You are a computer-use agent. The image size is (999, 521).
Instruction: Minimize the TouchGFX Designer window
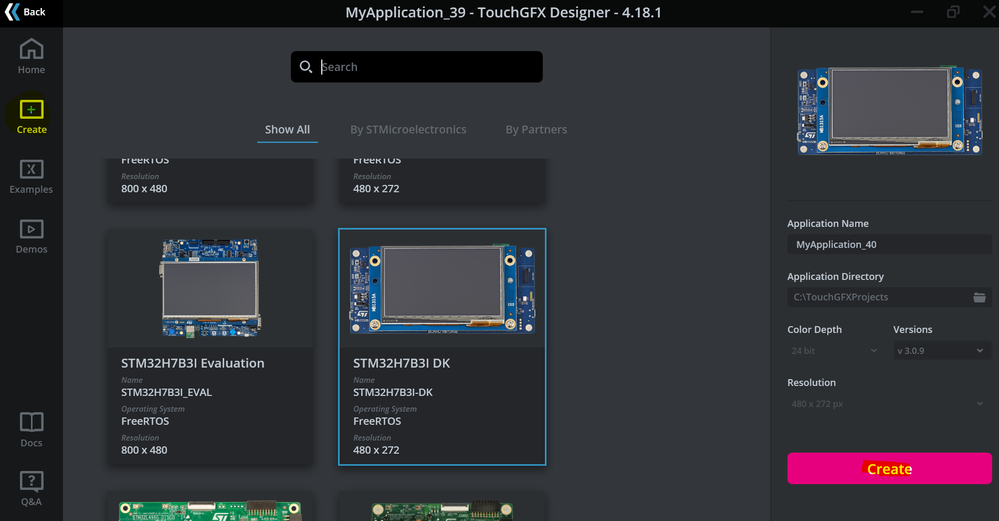917,12
